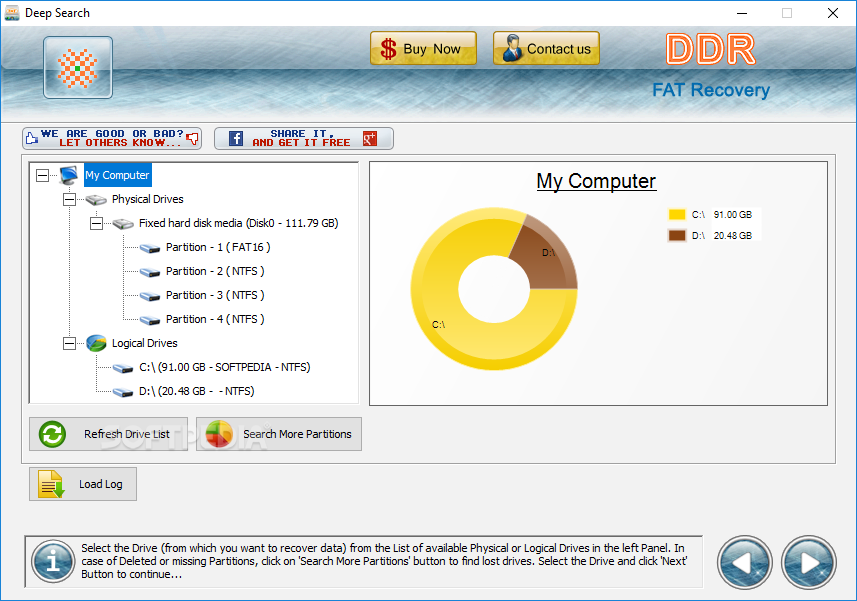Click the Deep Search logo icon
857x601 pixels.
[x=78, y=67]
